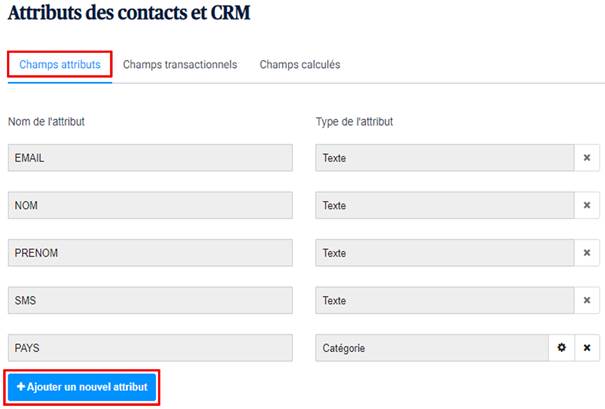Delete the SMS attribute using X icon

click(x=587, y=300)
